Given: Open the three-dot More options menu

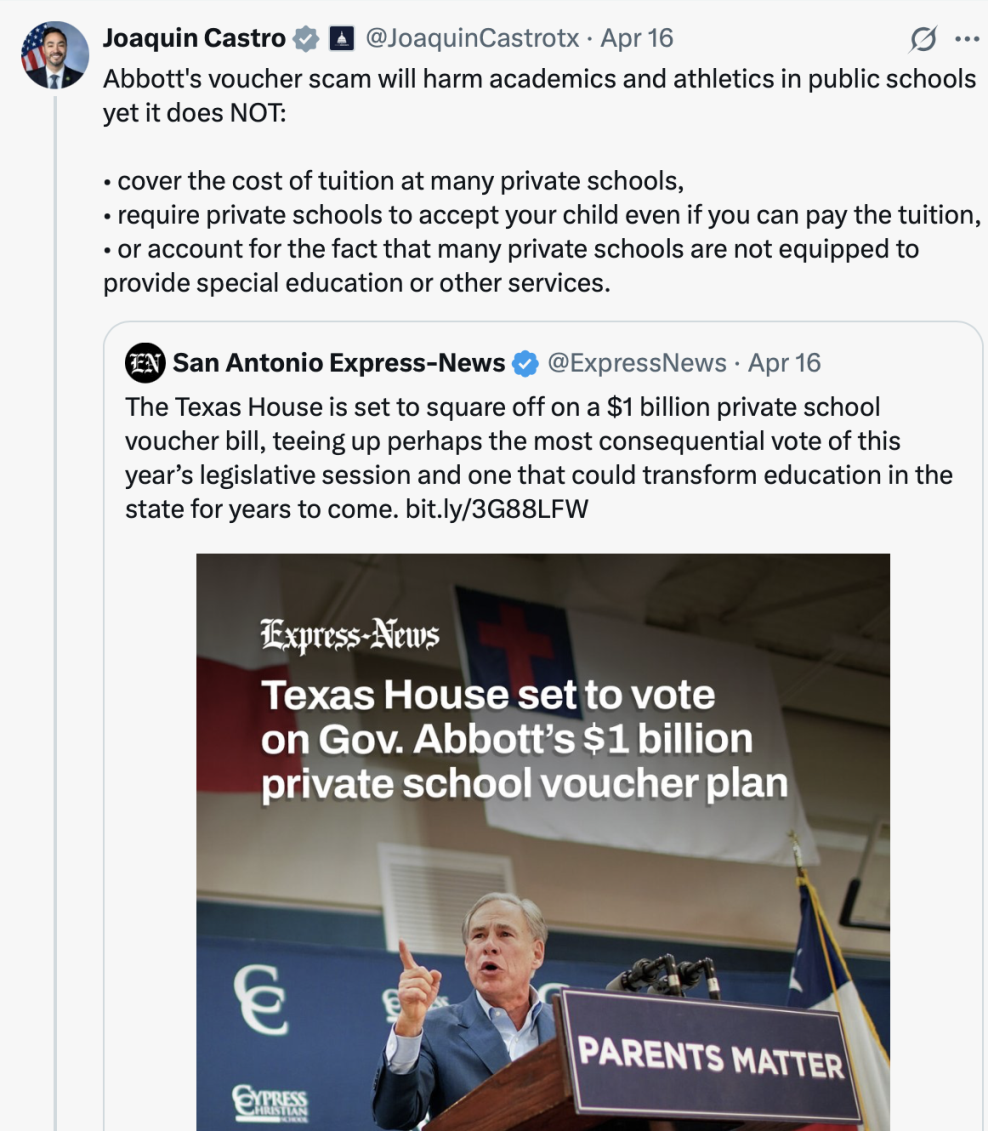Looking at the screenshot, I should (x=967, y=39).
